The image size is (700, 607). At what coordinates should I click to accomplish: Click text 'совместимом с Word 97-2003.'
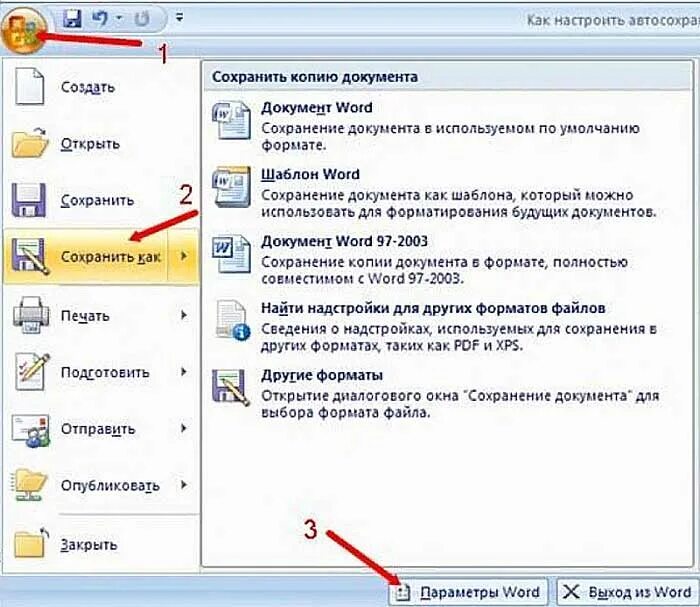362,279
